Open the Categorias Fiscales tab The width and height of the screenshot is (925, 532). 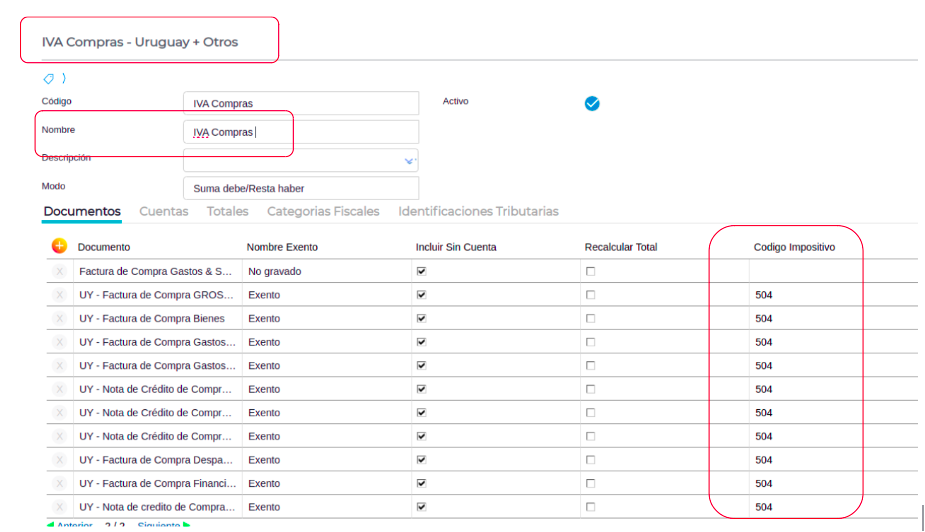tap(323, 211)
